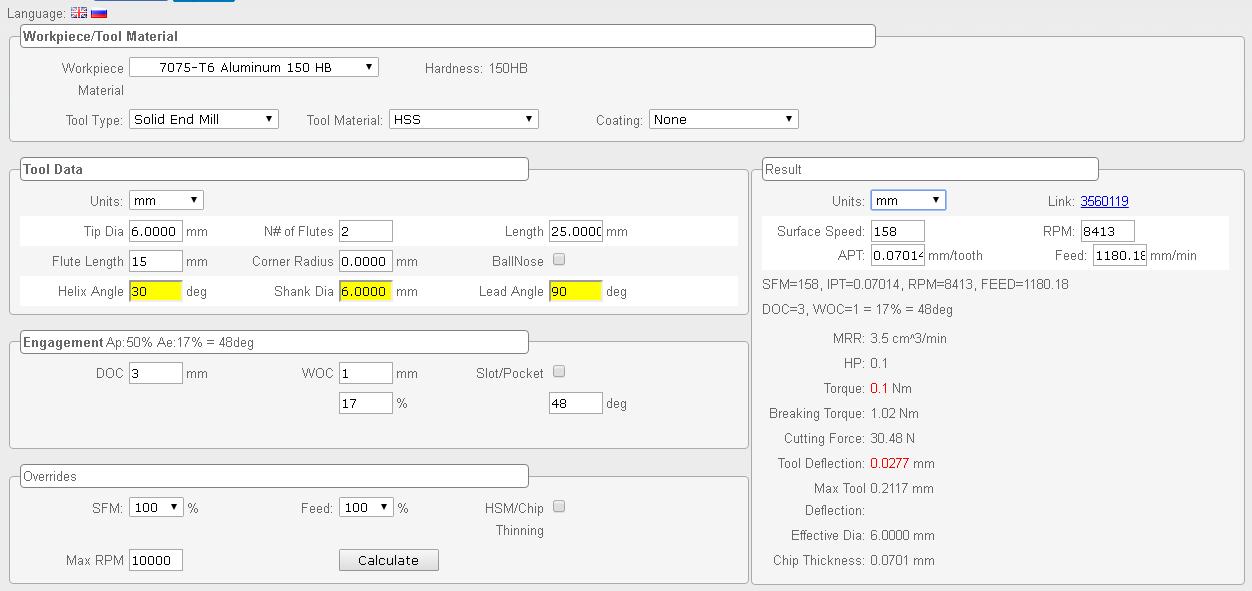Screen dimensions: 1252x591
Task: Expand the Tool Type dropdown
Action: [204, 119]
